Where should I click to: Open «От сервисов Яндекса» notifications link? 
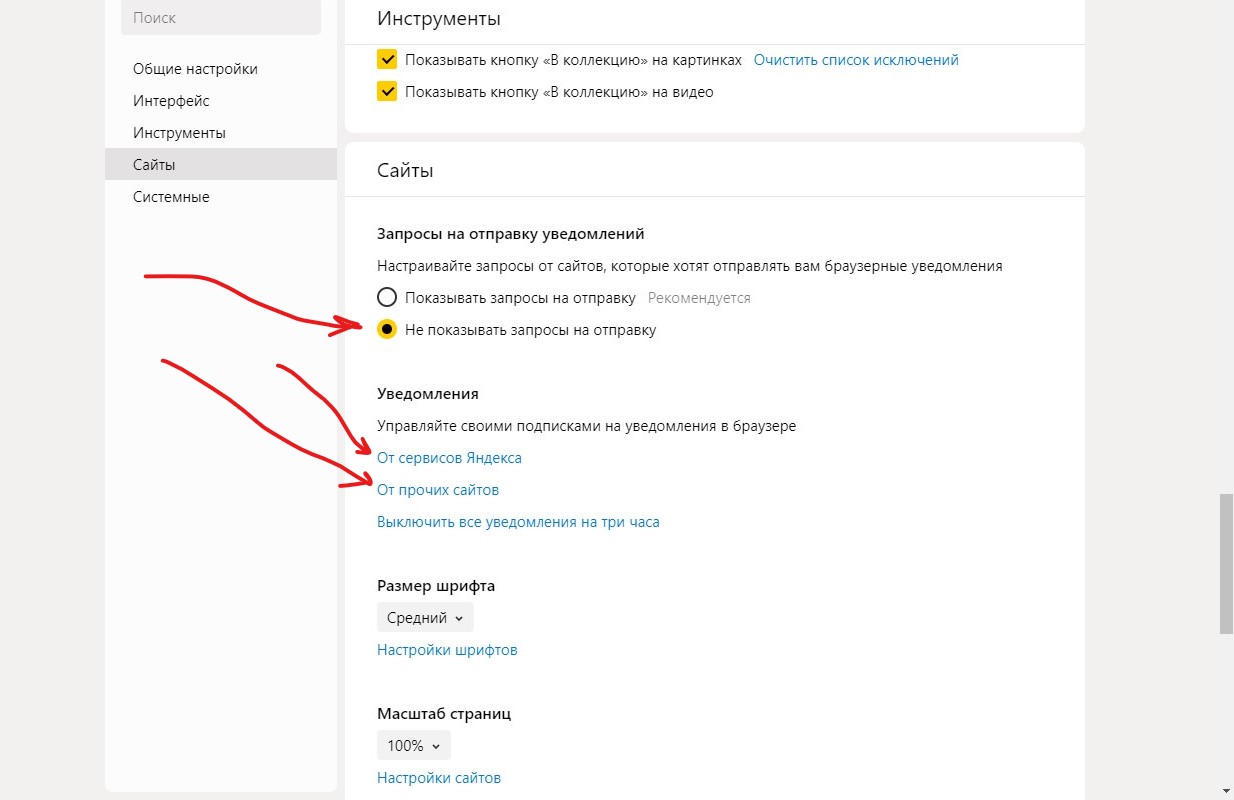(x=449, y=458)
